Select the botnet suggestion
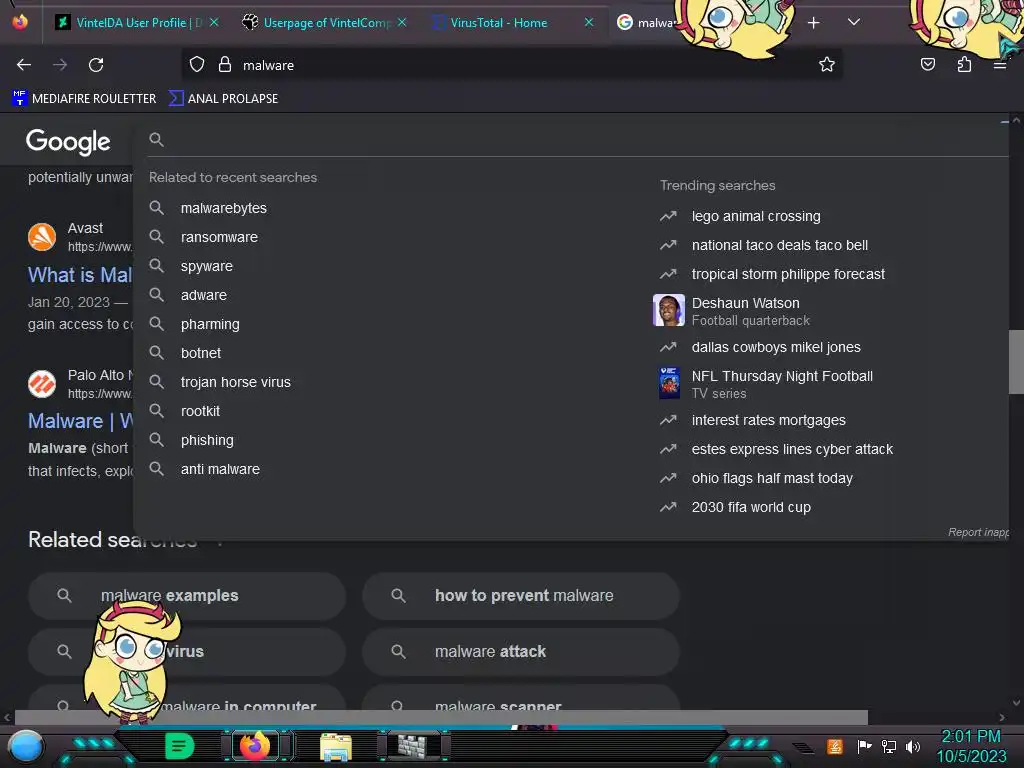This screenshot has width=1024, height=768. [200, 353]
